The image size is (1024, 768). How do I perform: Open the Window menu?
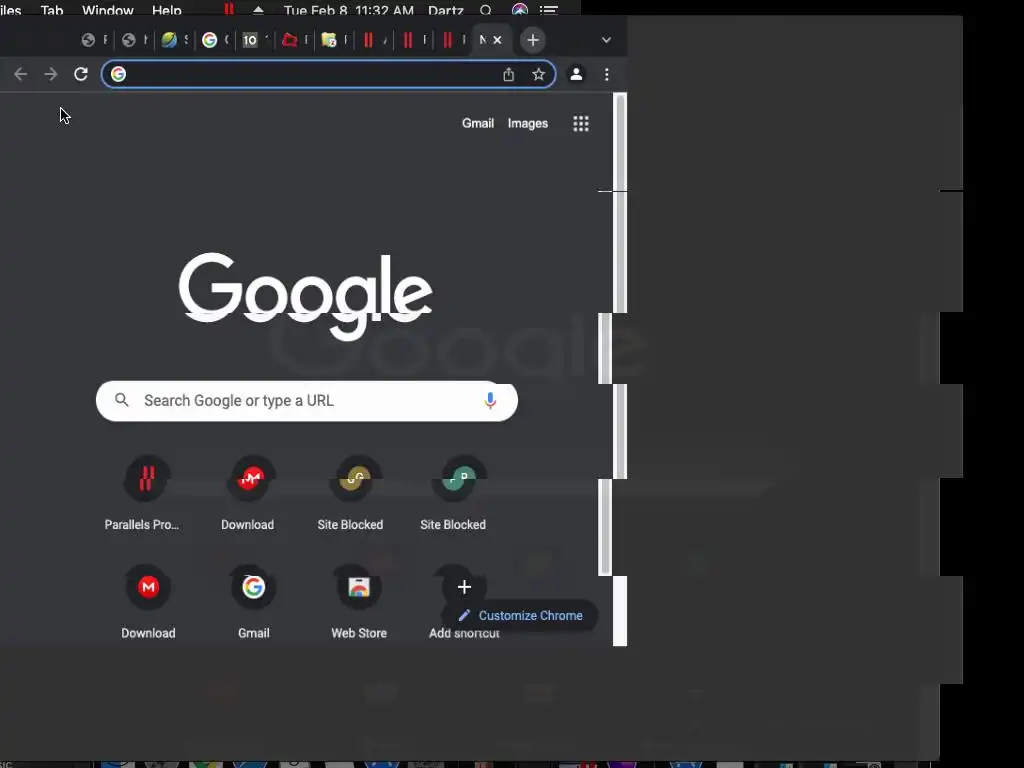[108, 10]
